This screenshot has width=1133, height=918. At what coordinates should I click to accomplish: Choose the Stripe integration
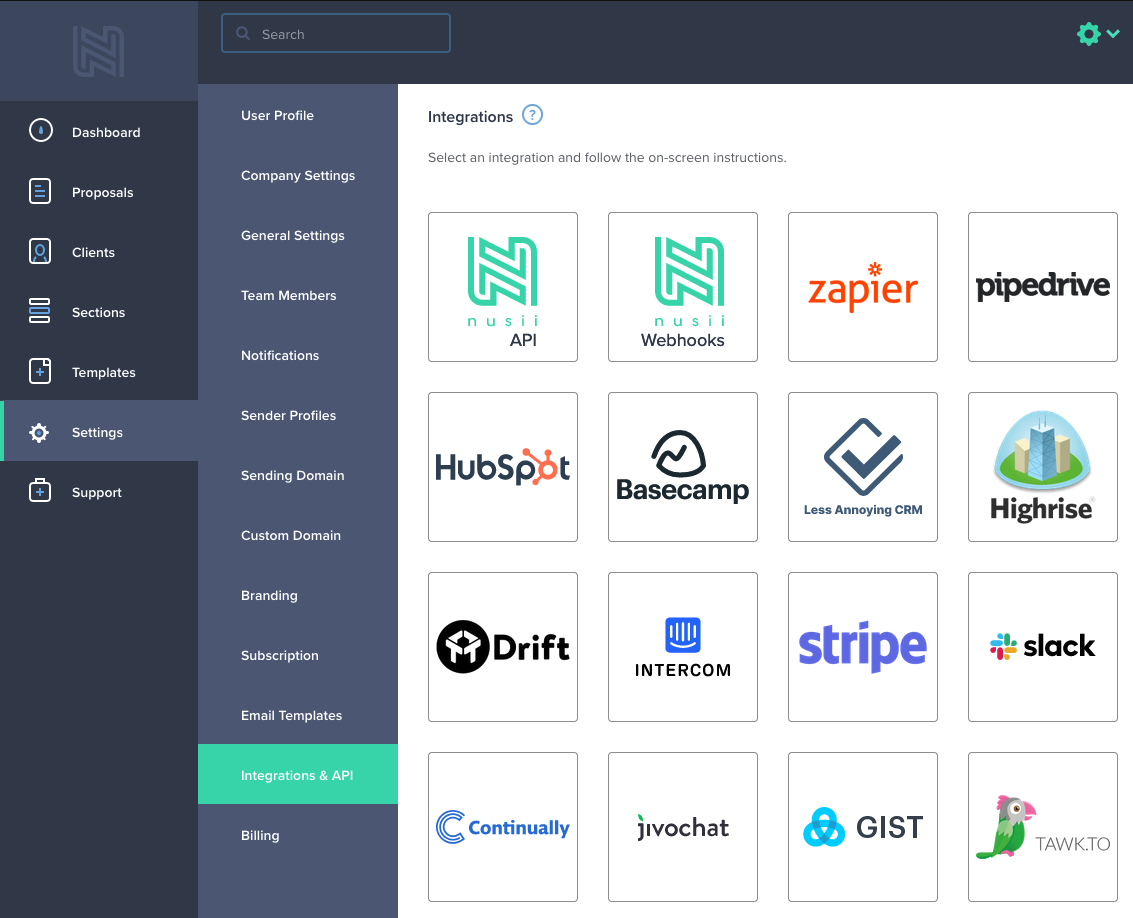point(863,647)
